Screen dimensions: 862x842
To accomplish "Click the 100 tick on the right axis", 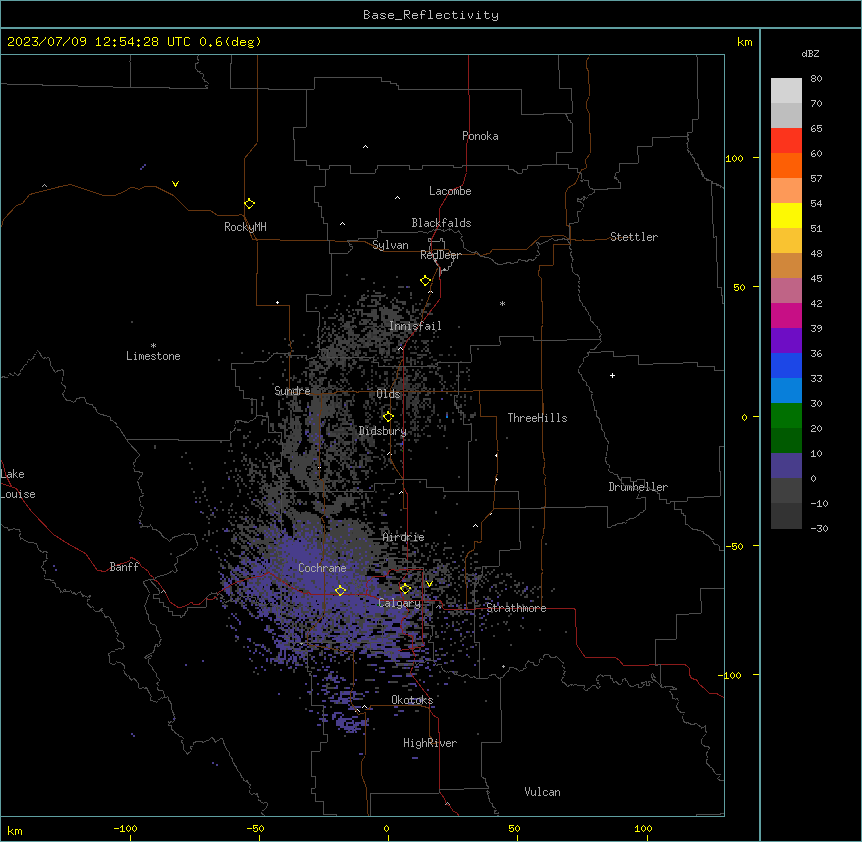I will point(734,158).
